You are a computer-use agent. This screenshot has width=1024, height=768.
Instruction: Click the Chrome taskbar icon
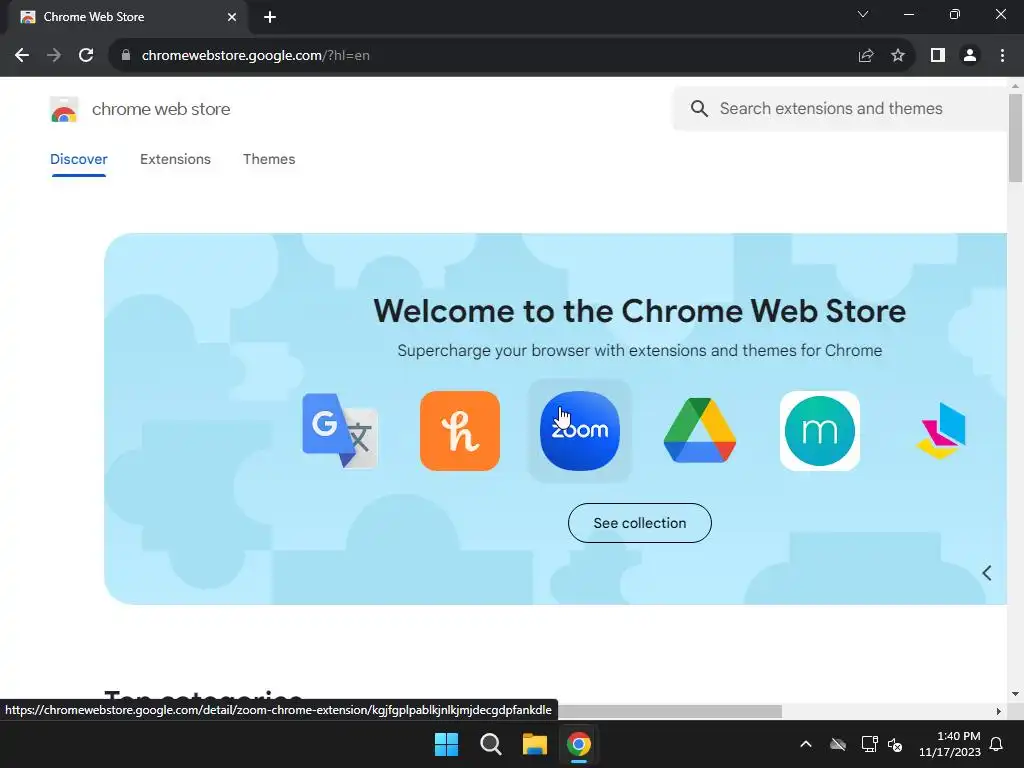[x=579, y=744]
